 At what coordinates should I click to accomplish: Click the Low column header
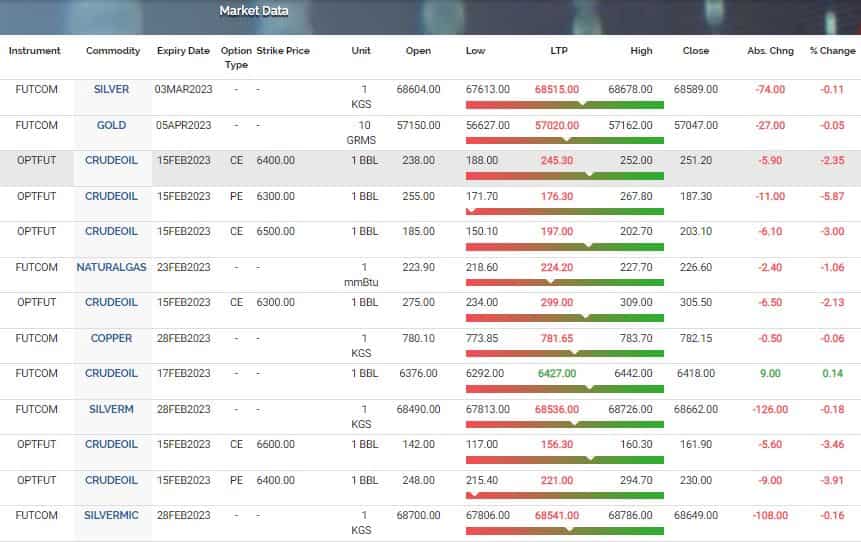click(x=476, y=51)
